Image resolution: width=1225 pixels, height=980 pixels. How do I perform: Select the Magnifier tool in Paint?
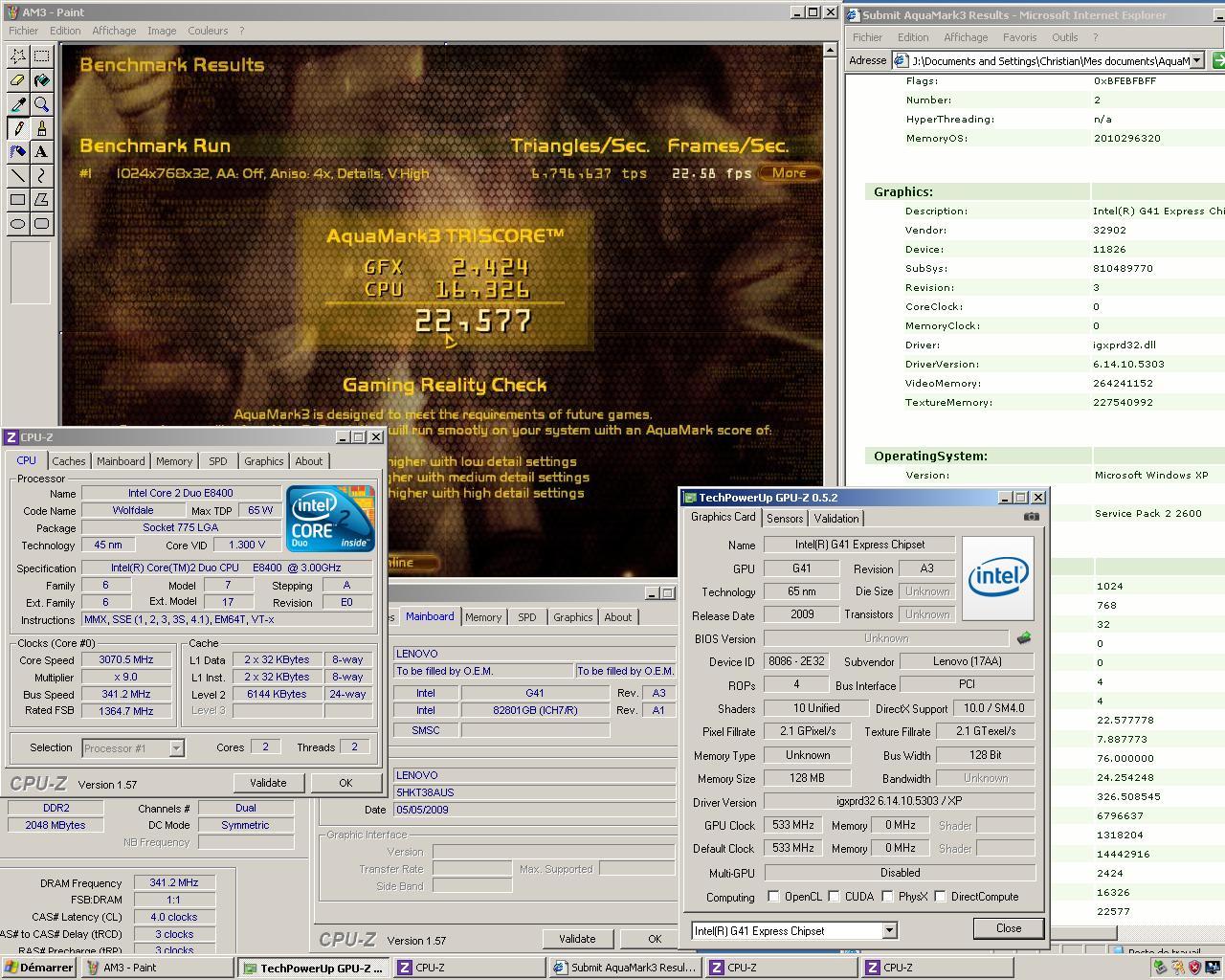[42, 104]
